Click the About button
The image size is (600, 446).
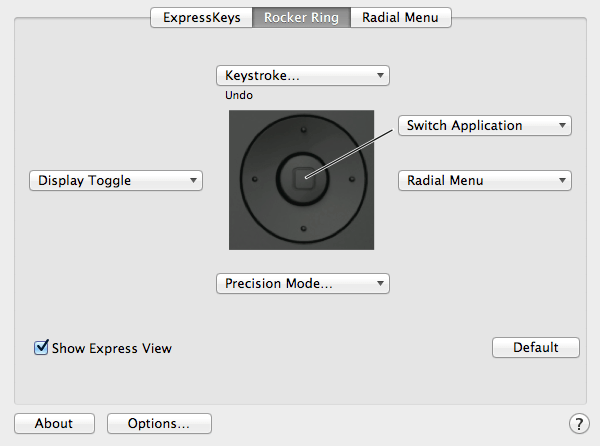(54, 423)
